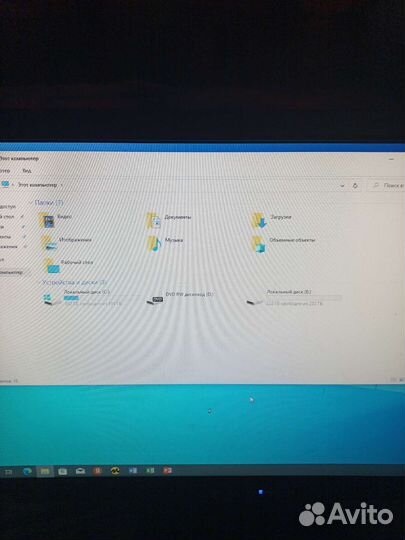Open the Mail app on the taskbar

[x=80, y=471]
